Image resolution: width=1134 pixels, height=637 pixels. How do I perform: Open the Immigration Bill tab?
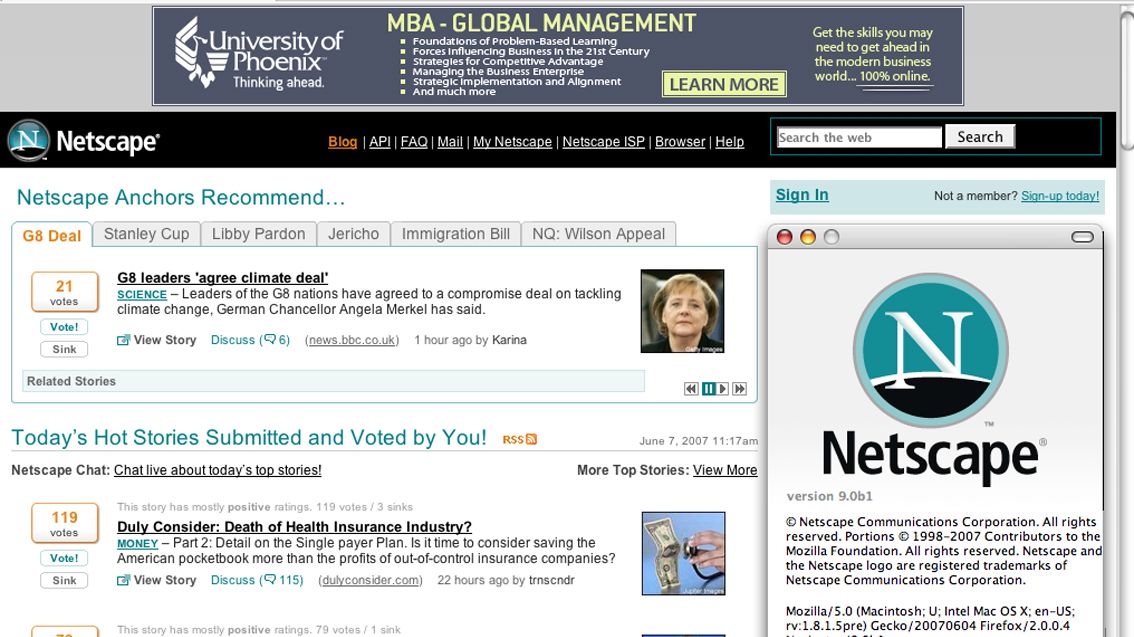(x=456, y=234)
